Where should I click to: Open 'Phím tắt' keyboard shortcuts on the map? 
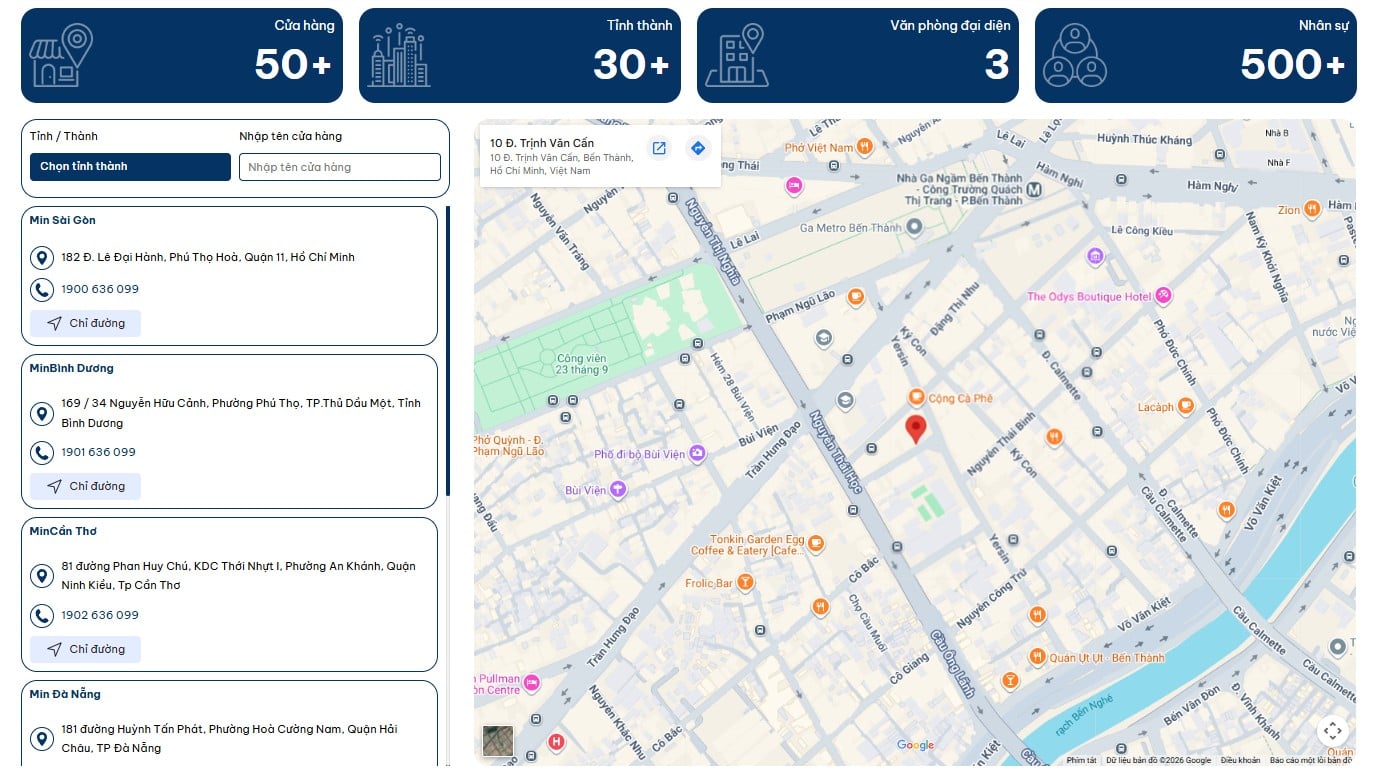tap(1081, 761)
